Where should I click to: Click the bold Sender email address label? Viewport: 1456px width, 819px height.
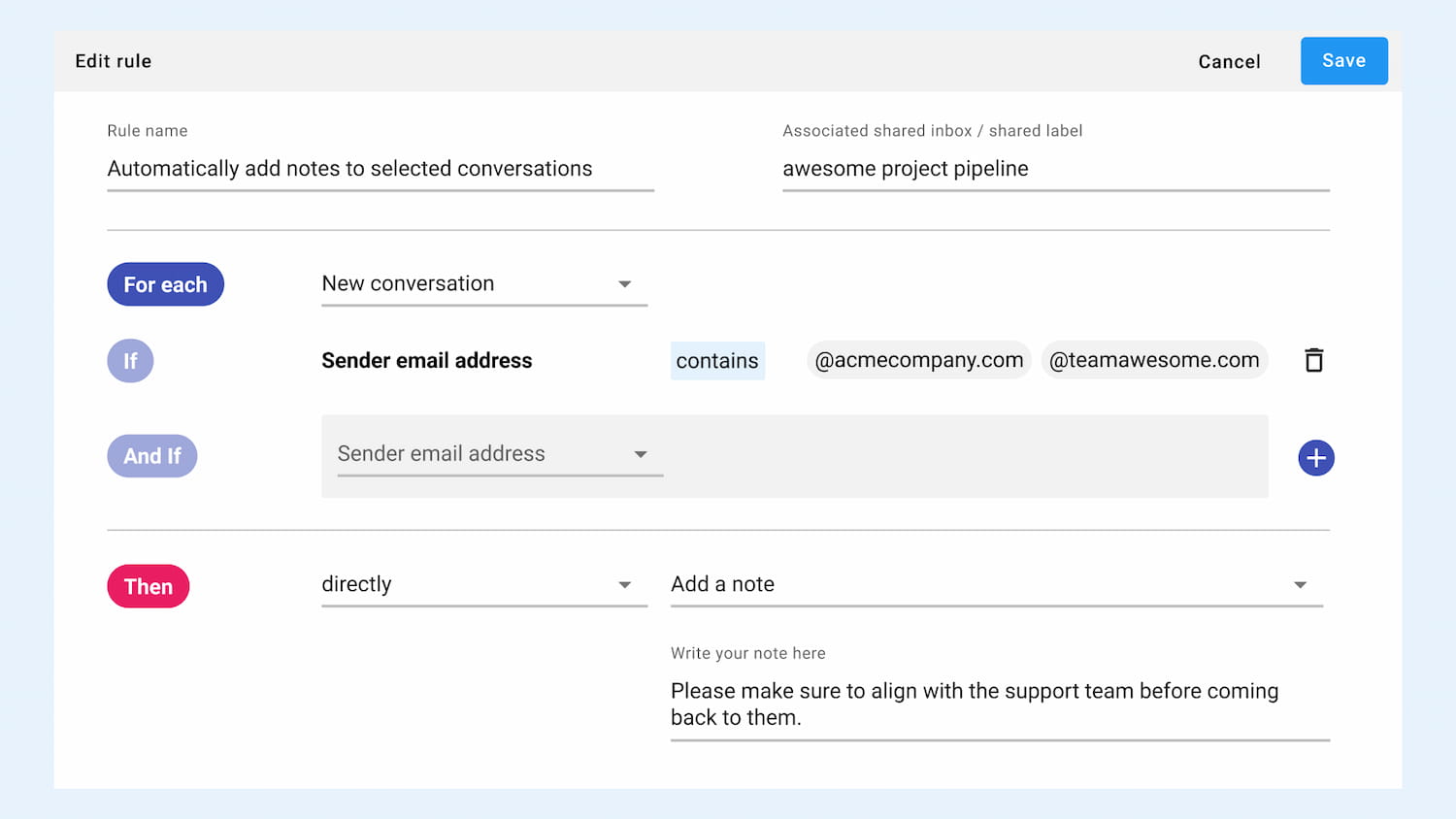(427, 361)
